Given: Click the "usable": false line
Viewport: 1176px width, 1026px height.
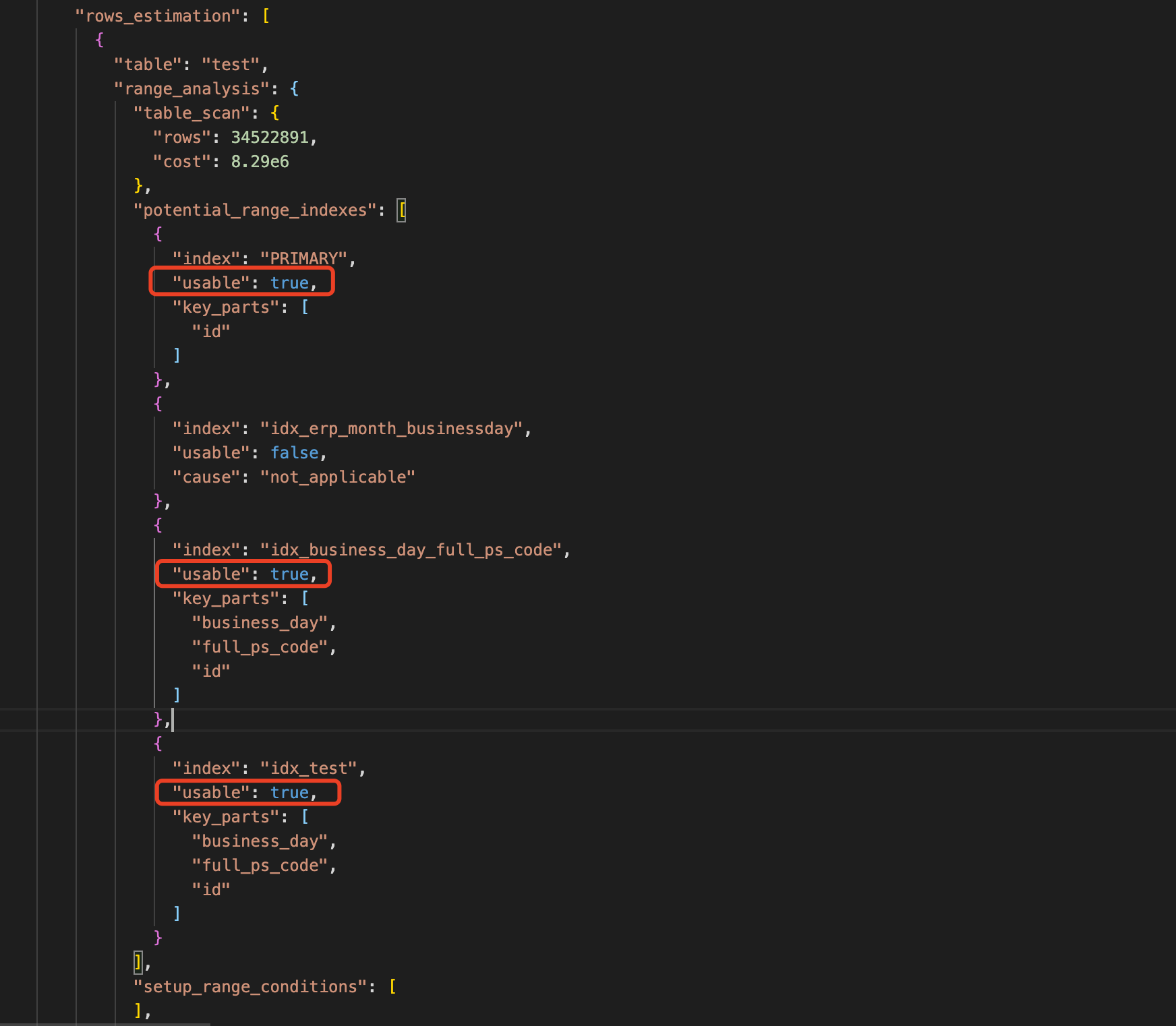Looking at the screenshot, I should pos(250,453).
